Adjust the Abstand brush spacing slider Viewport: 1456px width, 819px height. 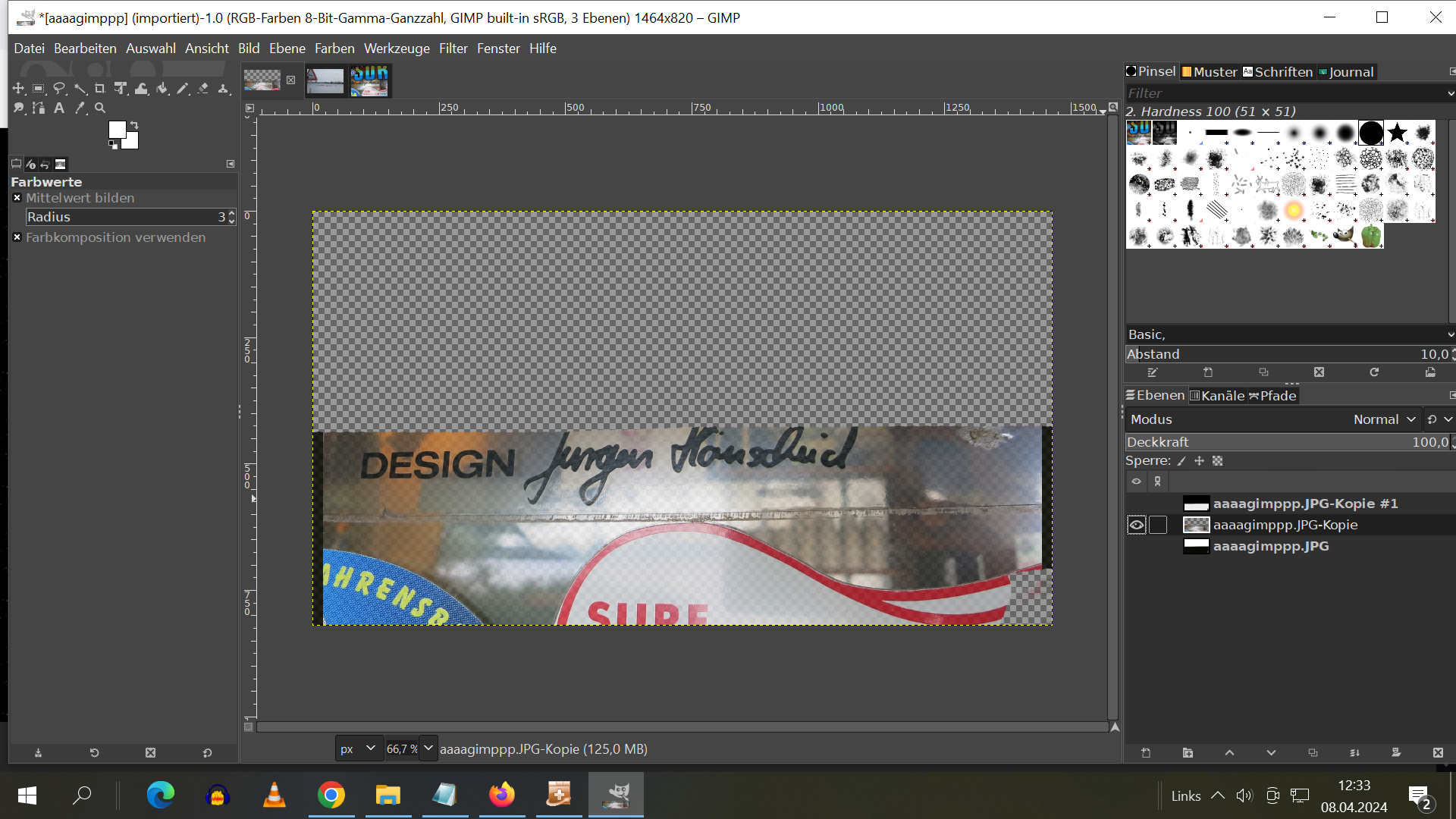coord(1289,354)
